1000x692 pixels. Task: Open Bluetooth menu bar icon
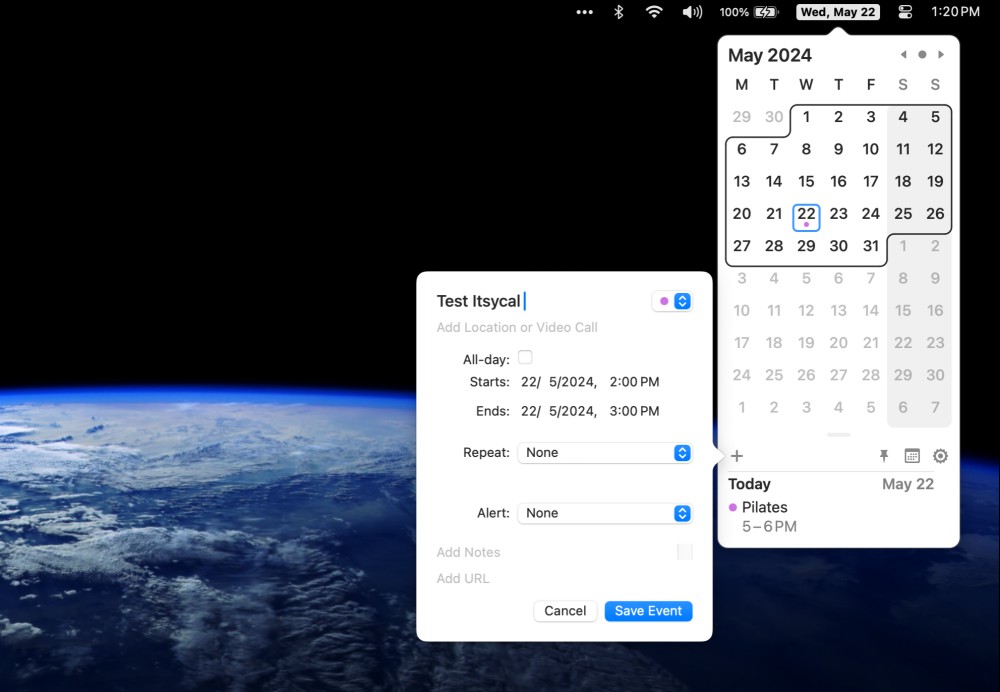click(x=618, y=12)
